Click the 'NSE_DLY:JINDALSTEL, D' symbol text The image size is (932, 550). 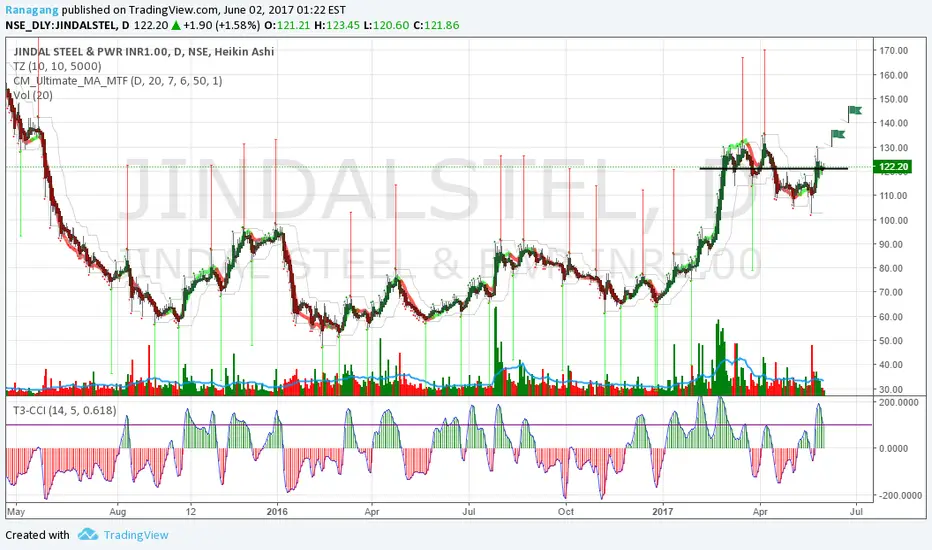[67, 25]
